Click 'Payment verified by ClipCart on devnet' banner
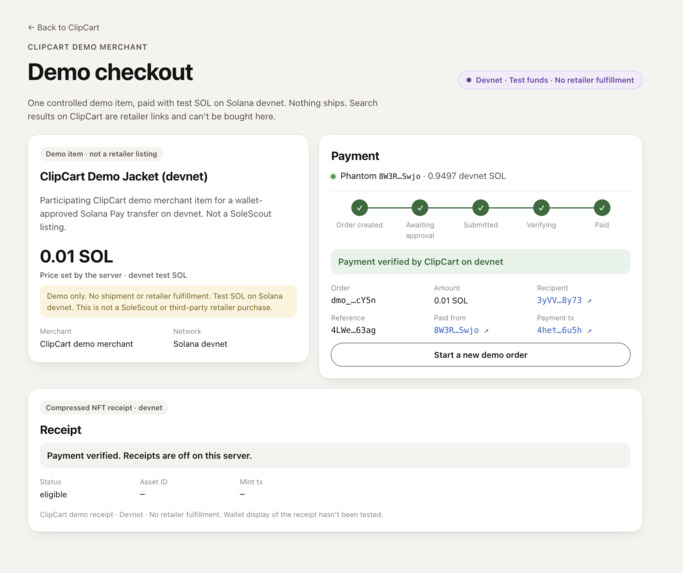This screenshot has height=573, width=683. [x=480, y=262]
